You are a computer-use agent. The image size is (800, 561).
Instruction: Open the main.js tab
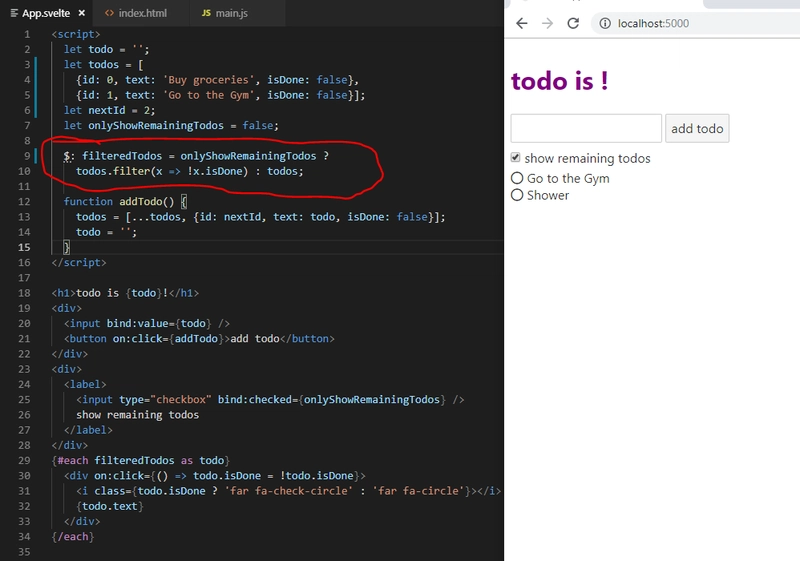pyautogui.click(x=230, y=12)
